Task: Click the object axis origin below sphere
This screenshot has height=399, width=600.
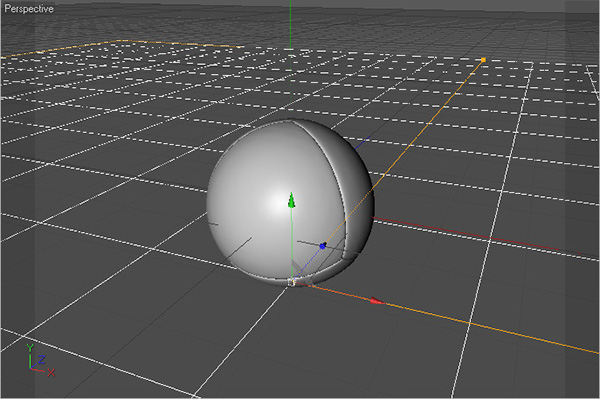Action: point(292,282)
